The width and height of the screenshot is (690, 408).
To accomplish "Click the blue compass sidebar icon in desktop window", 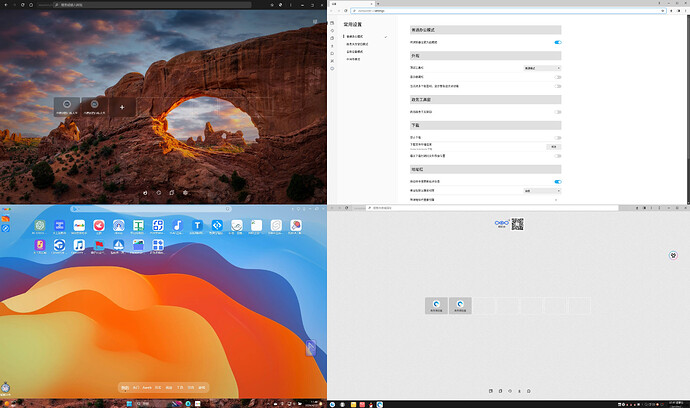I will click(5, 228).
